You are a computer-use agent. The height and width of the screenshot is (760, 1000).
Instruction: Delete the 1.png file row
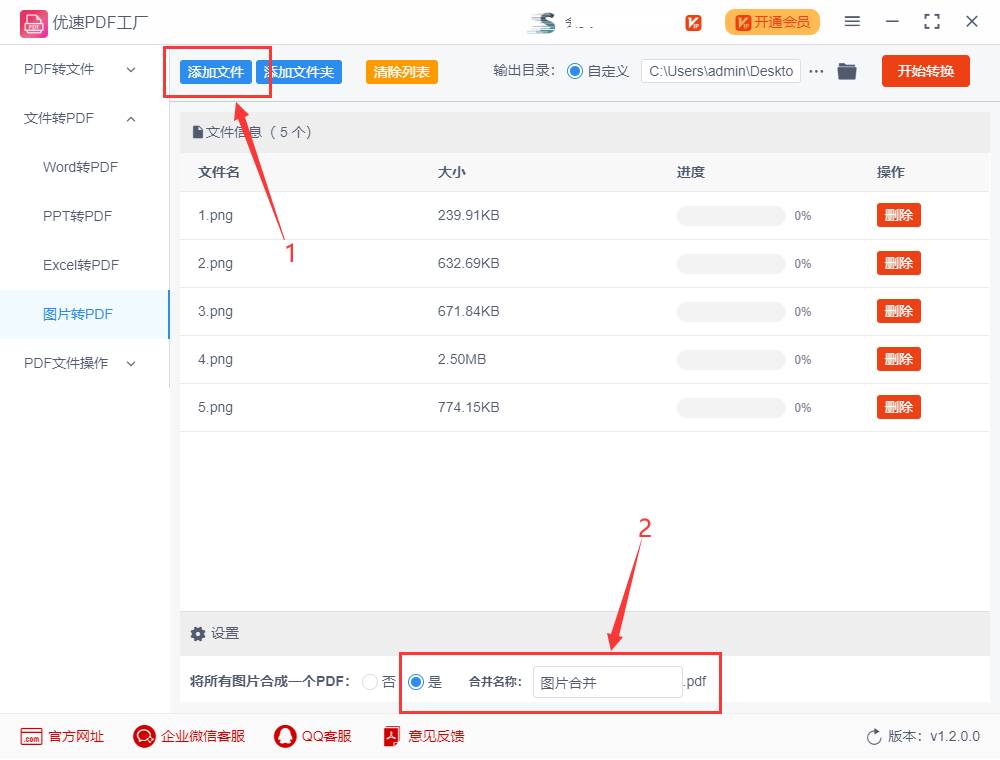(x=899, y=216)
